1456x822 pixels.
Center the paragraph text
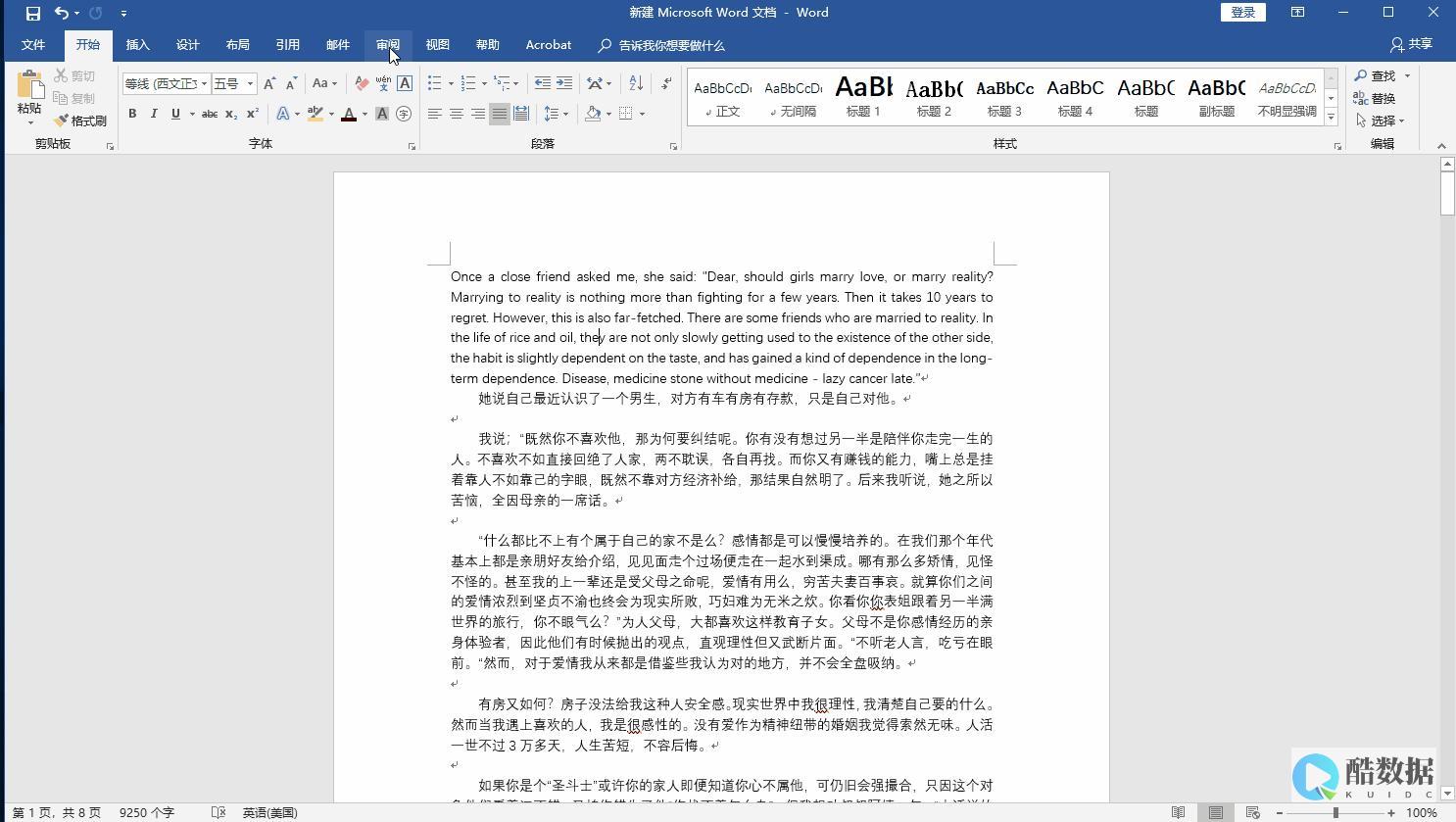coord(456,114)
